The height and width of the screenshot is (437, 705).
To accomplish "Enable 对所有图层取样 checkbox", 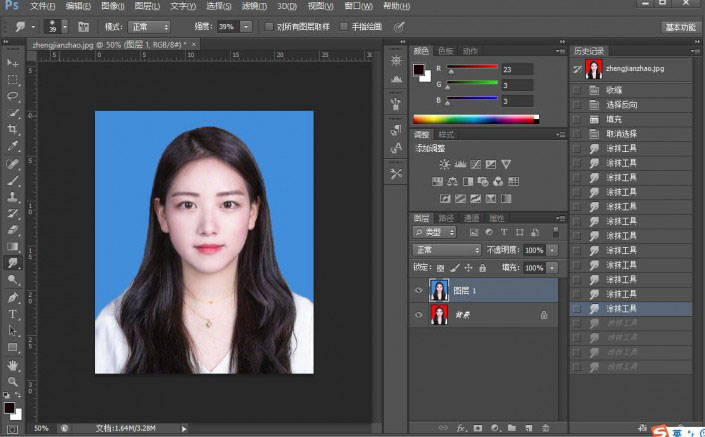I will point(270,27).
